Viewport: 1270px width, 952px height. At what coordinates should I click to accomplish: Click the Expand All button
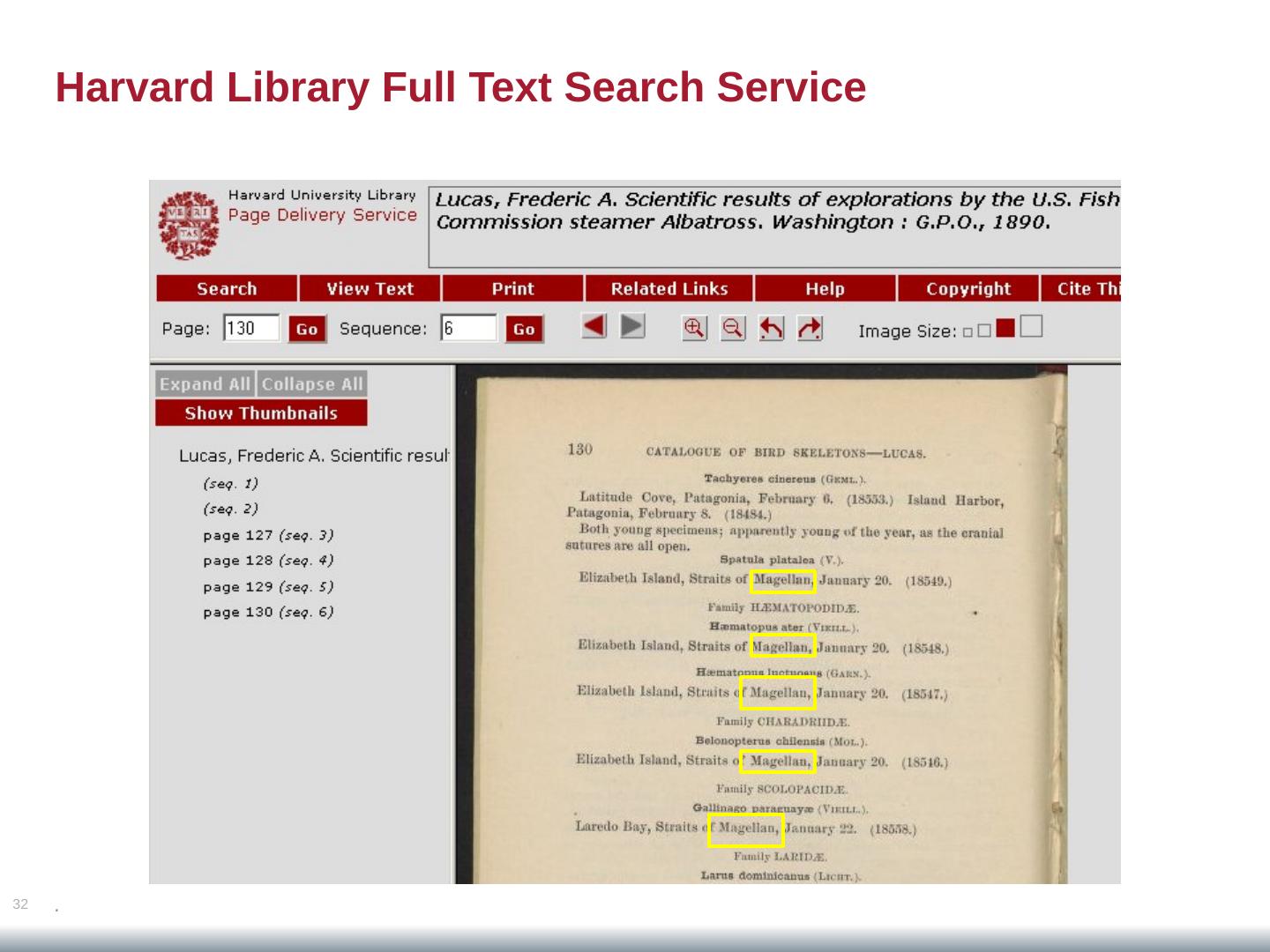click(205, 383)
